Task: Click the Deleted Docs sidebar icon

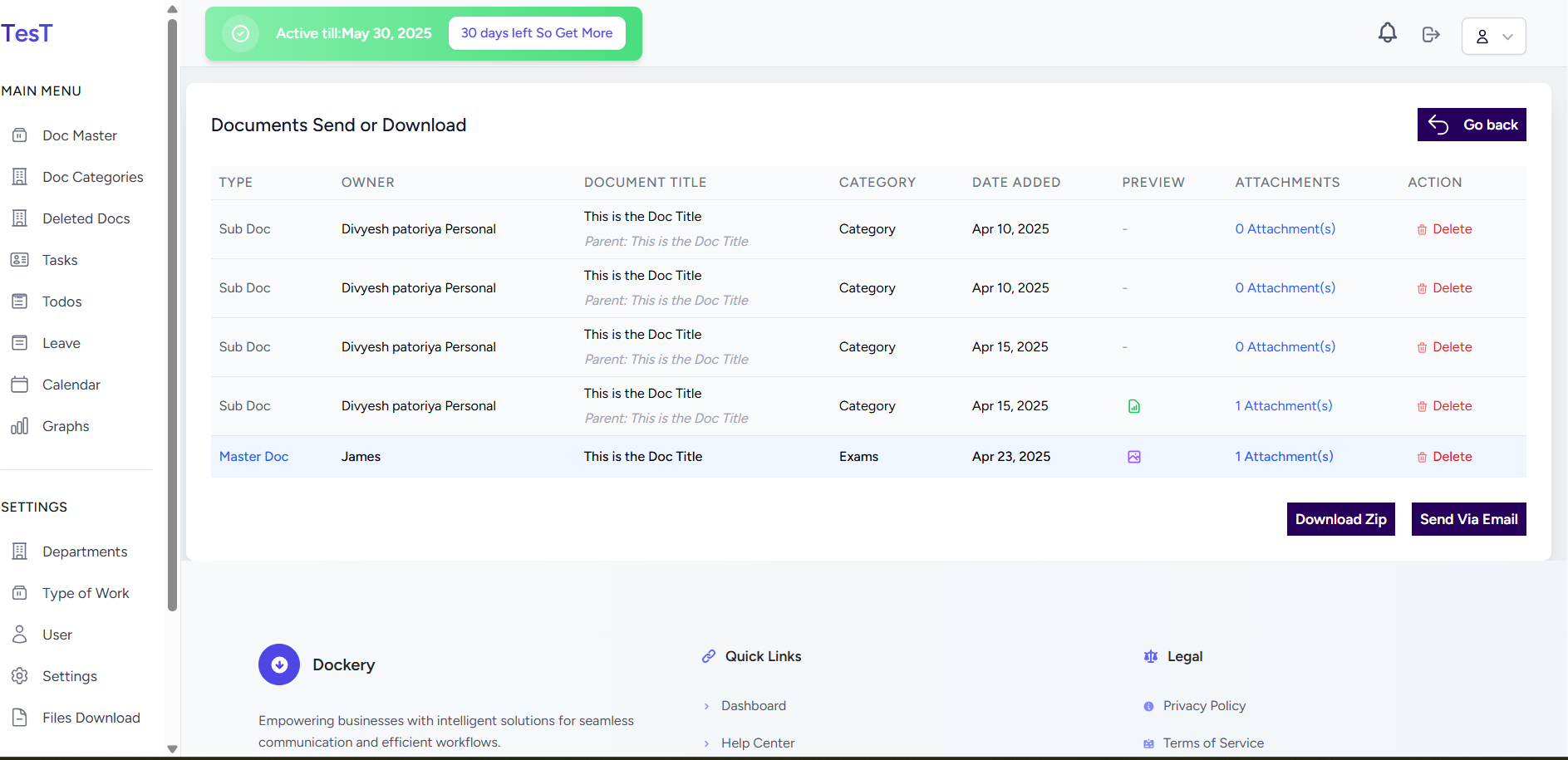Action: coord(20,218)
